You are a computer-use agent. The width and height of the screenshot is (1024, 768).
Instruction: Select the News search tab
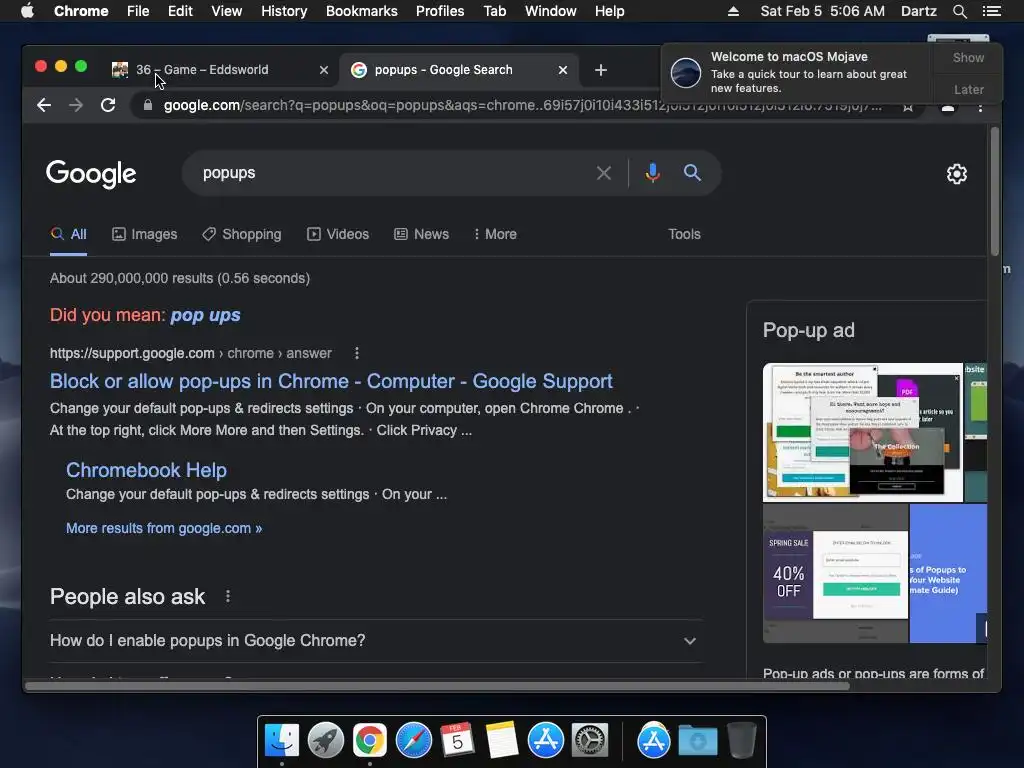pyautogui.click(x=421, y=234)
